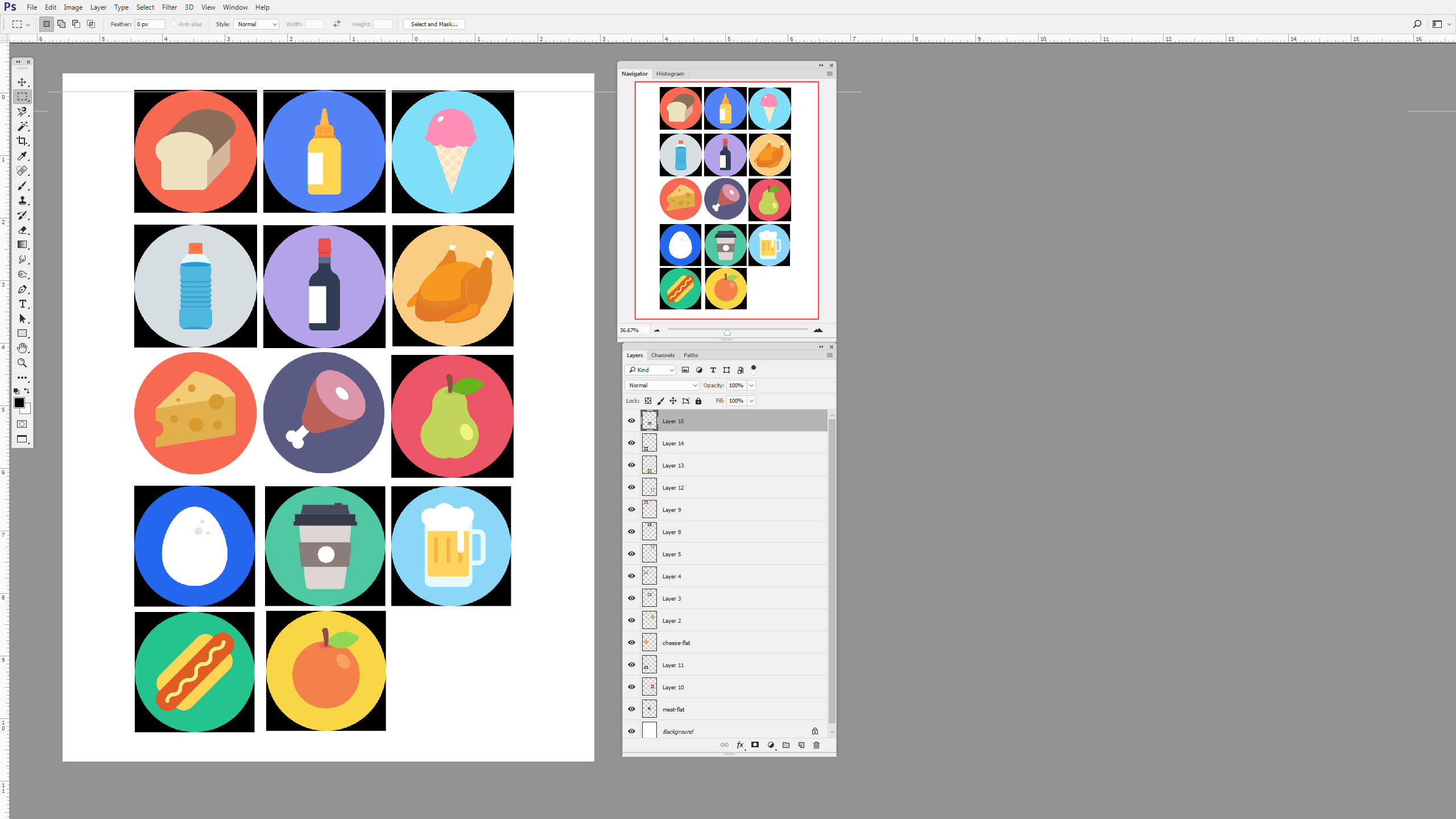Select the Healing Brush tool

22,171
